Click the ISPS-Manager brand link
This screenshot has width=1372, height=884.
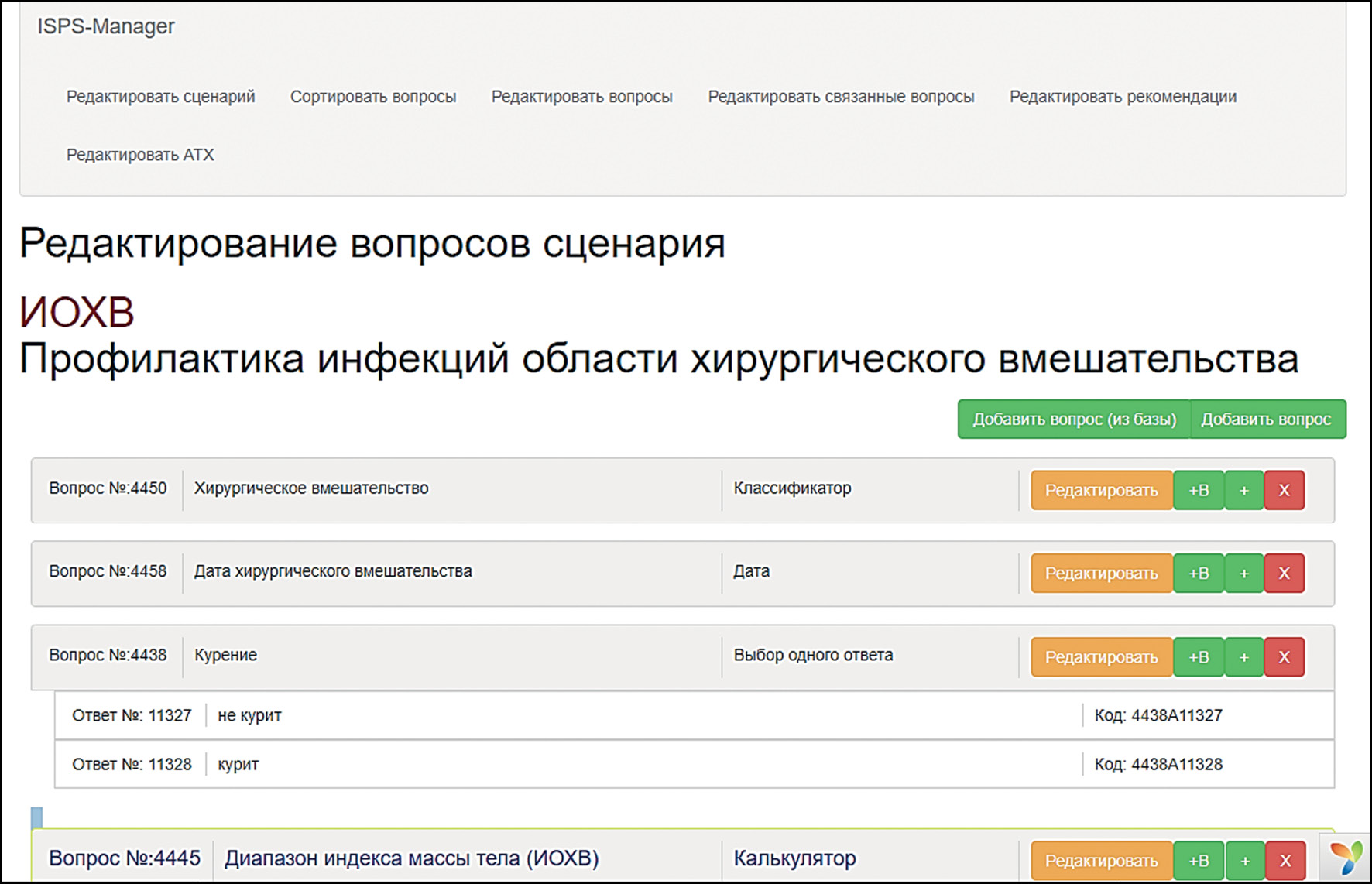pyautogui.click(x=106, y=26)
